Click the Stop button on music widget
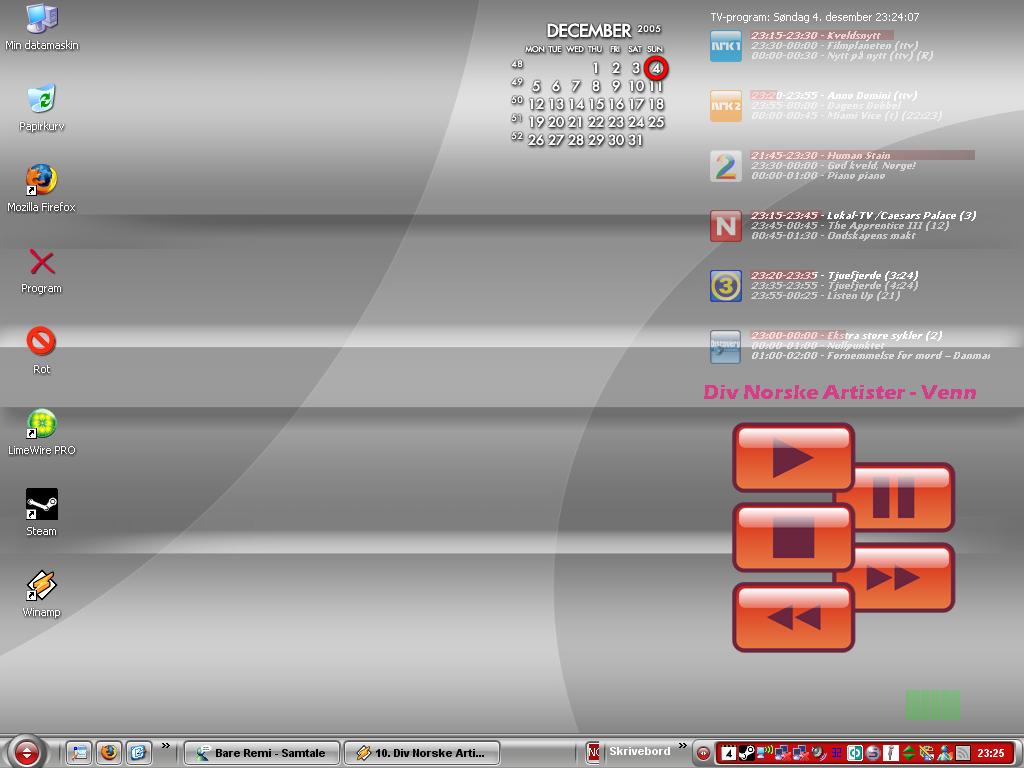Image resolution: width=1024 pixels, height=768 pixels. (x=793, y=537)
